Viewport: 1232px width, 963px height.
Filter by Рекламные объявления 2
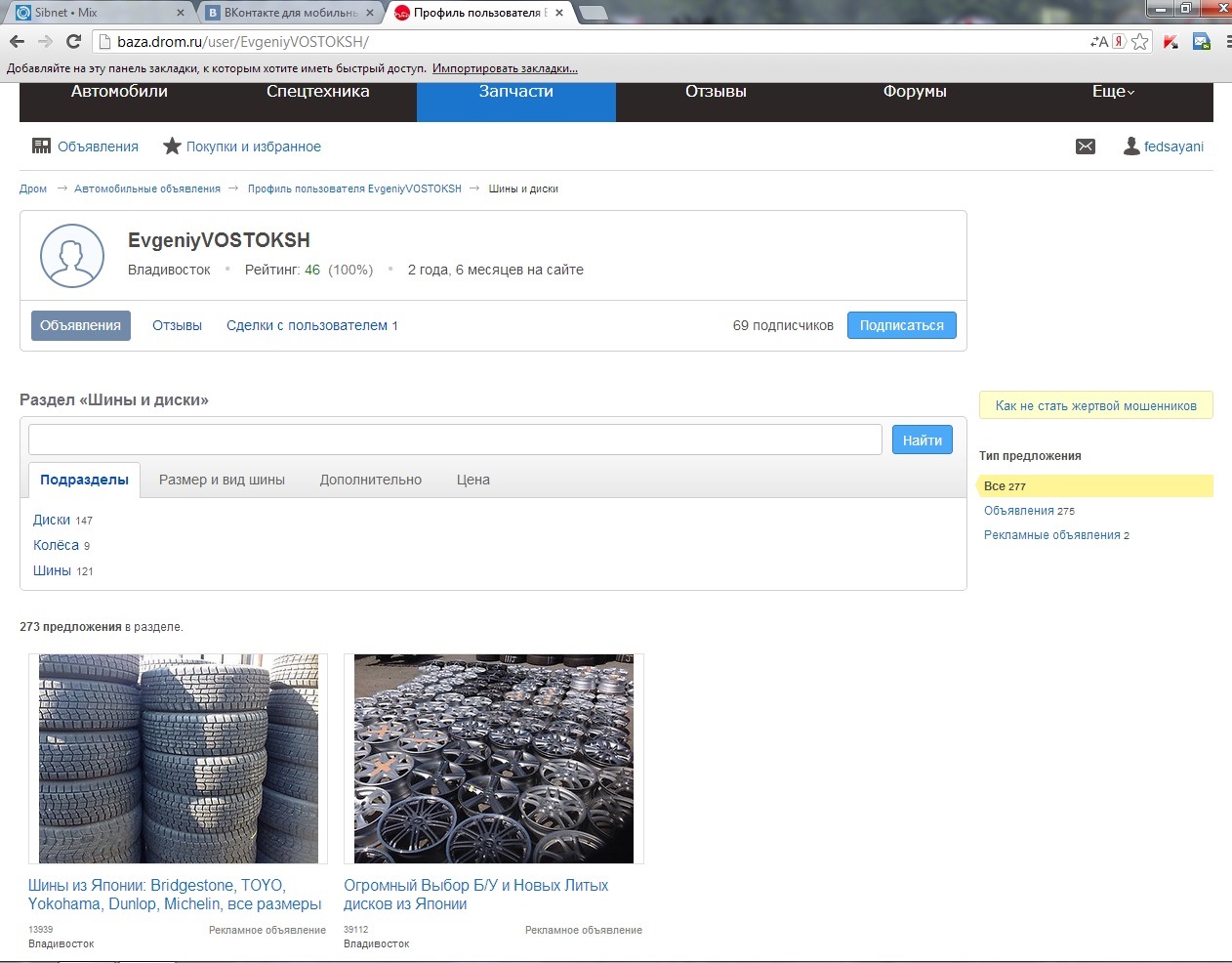(x=1056, y=535)
